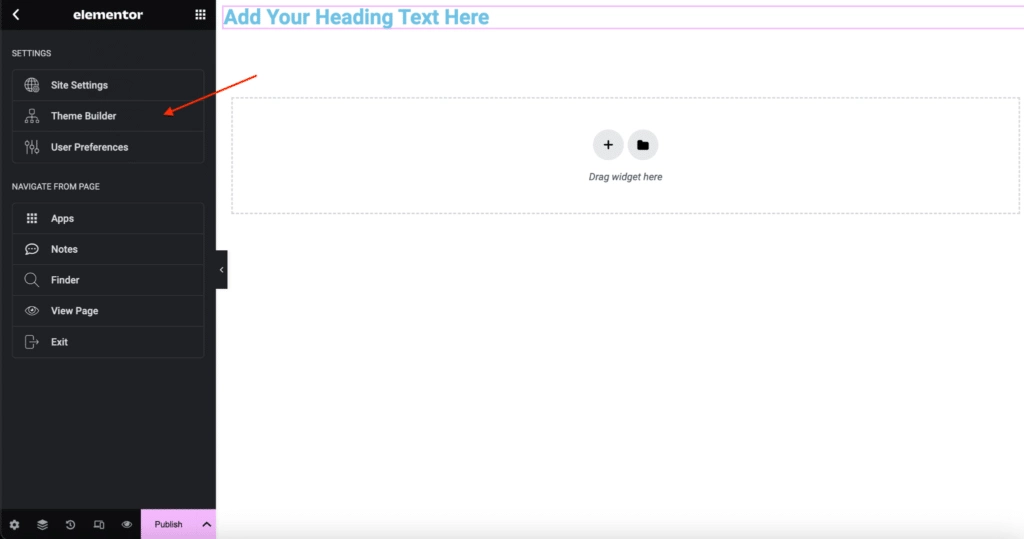Click the Publish button
This screenshot has height=539, width=1024.
168,525
